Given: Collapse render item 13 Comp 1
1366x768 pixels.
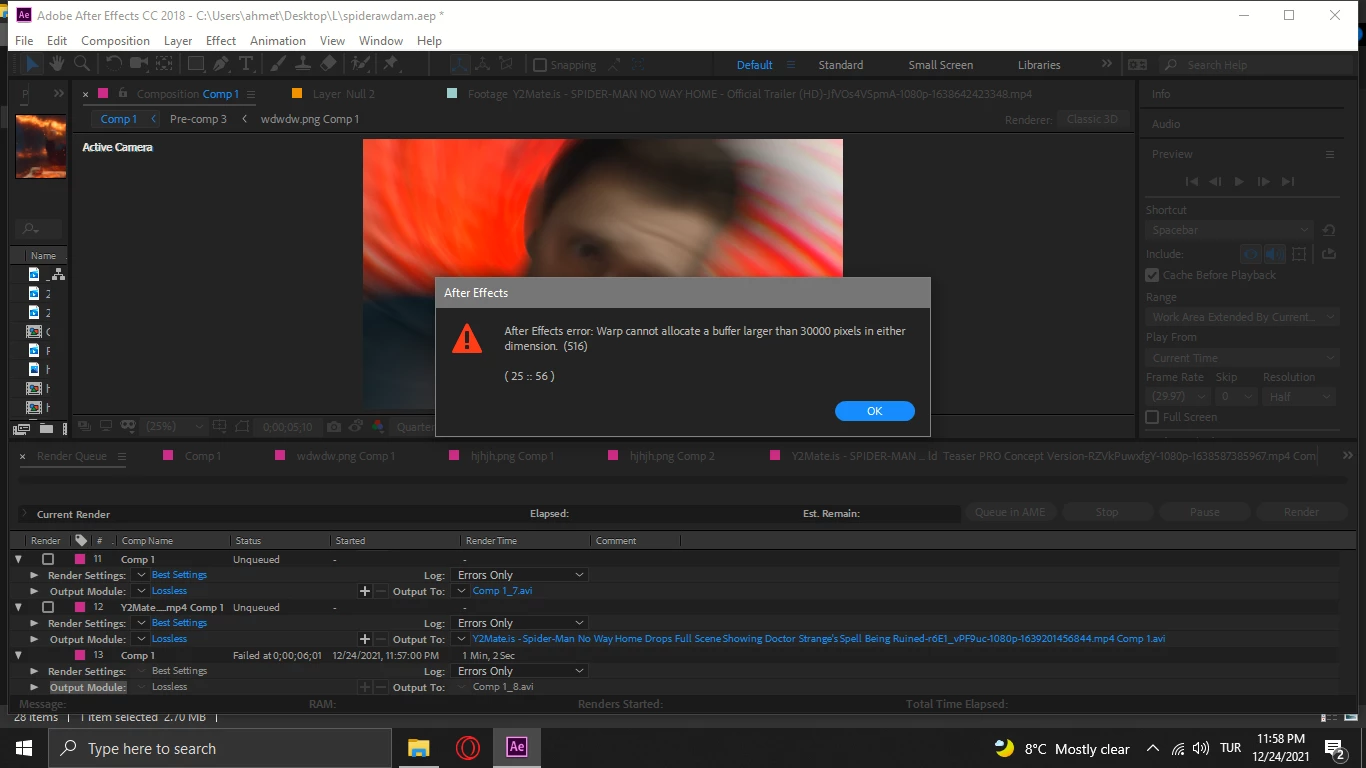Looking at the screenshot, I should (x=18, y=655).
